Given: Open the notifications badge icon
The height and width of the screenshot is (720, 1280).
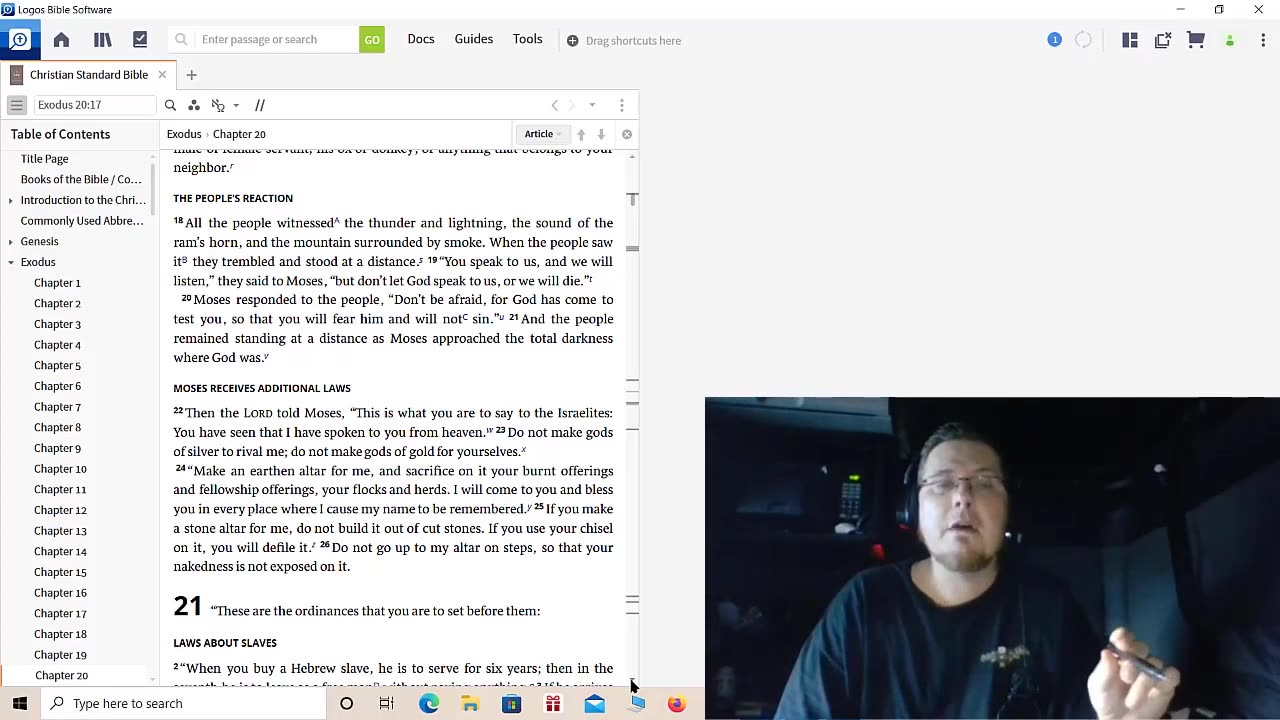Looking at the screenshot, I should [x=1054, y=40].
